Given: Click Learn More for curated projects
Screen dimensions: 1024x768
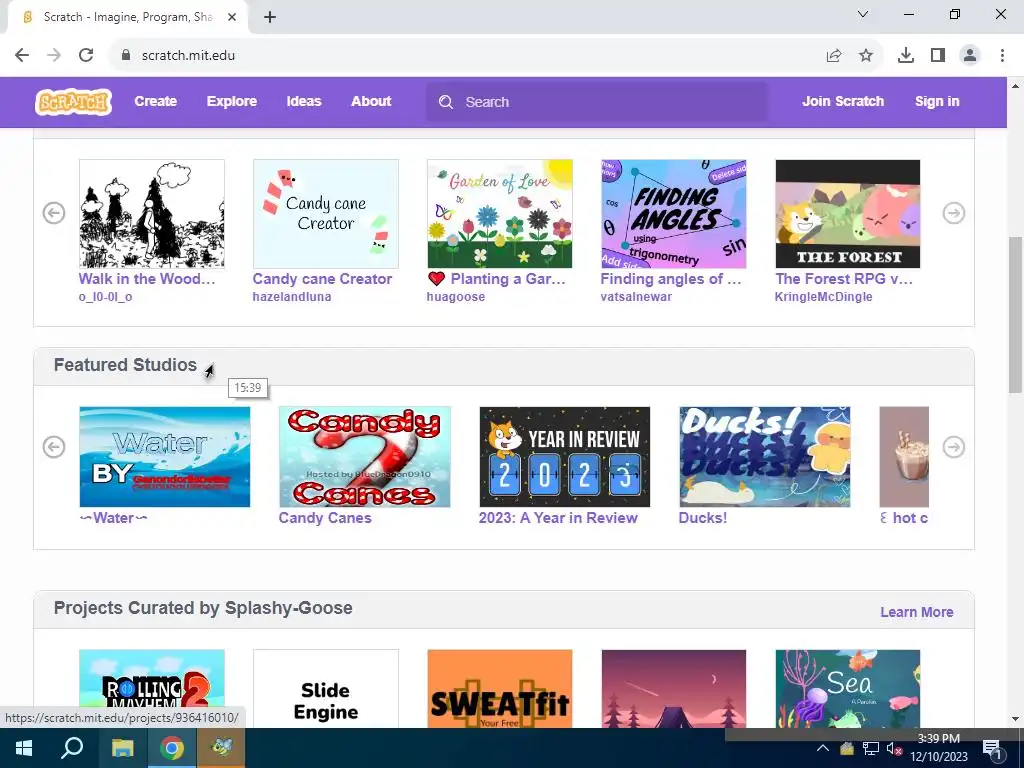Looking at the screenshot, I should pos(916,612).
